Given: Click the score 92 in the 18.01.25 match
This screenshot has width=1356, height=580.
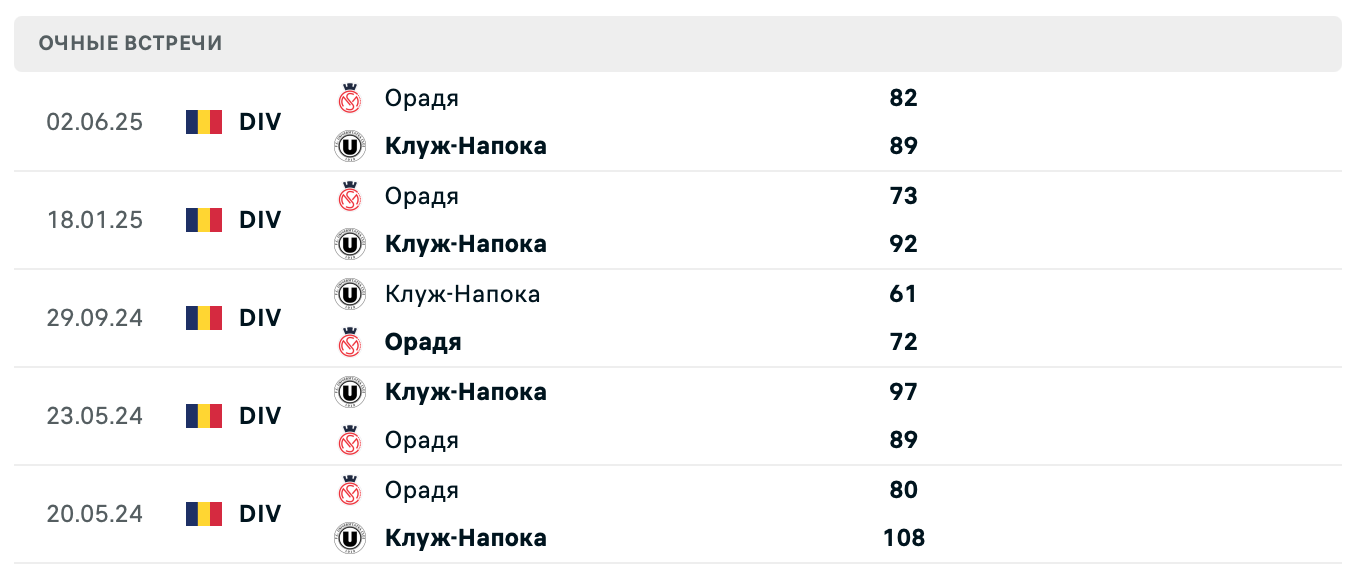Looking at the screenshot, I should pos(905,244).
